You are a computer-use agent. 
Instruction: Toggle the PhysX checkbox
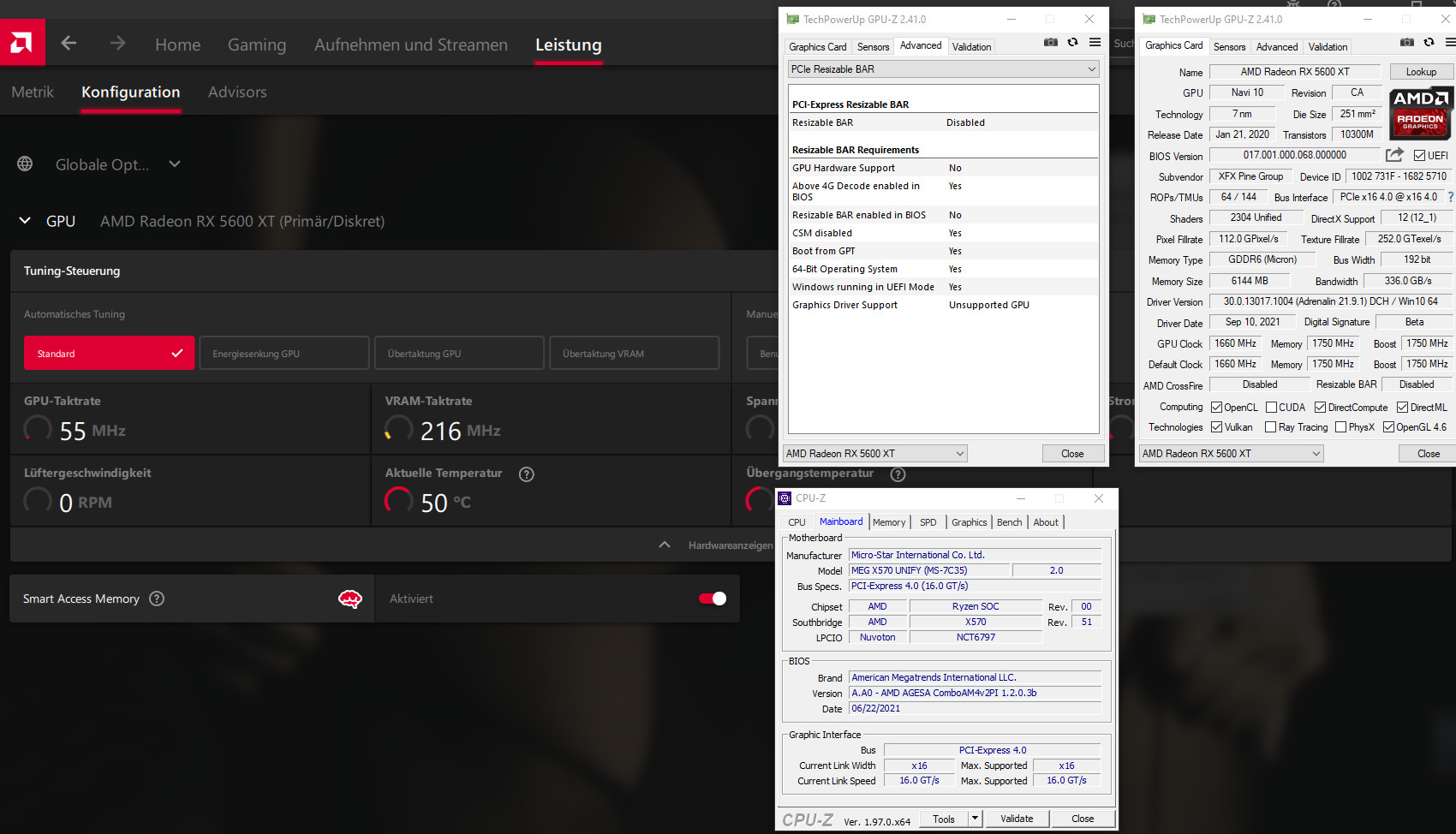(1340, 427)
